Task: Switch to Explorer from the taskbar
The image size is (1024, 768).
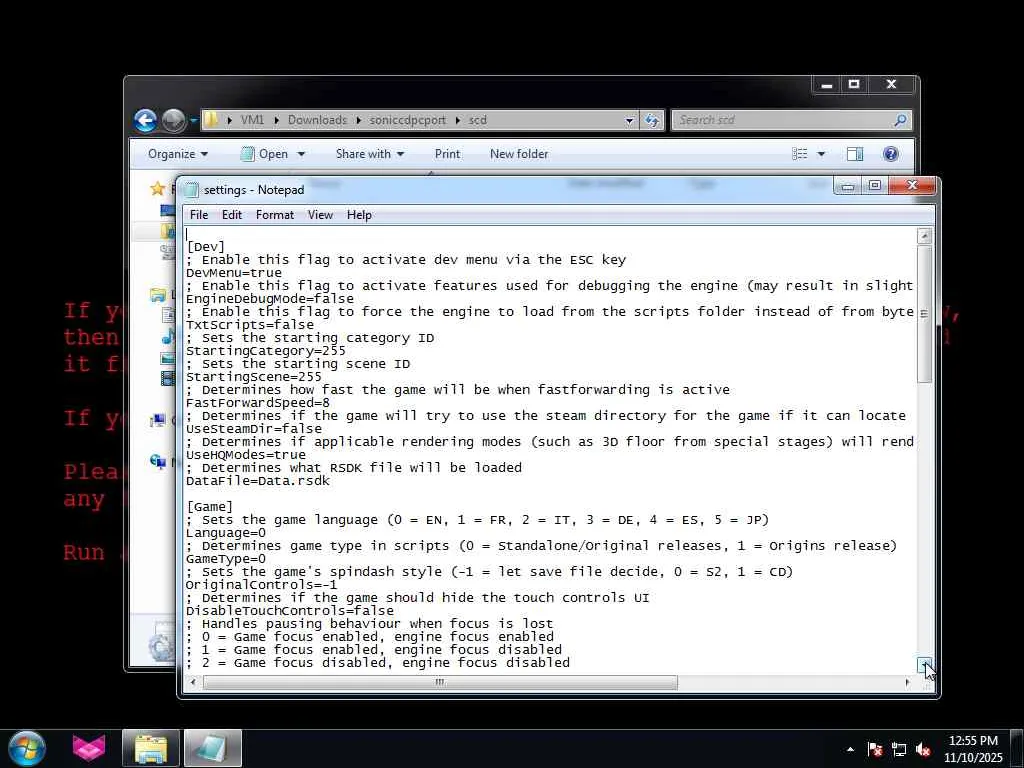Action: pos(151,748)
